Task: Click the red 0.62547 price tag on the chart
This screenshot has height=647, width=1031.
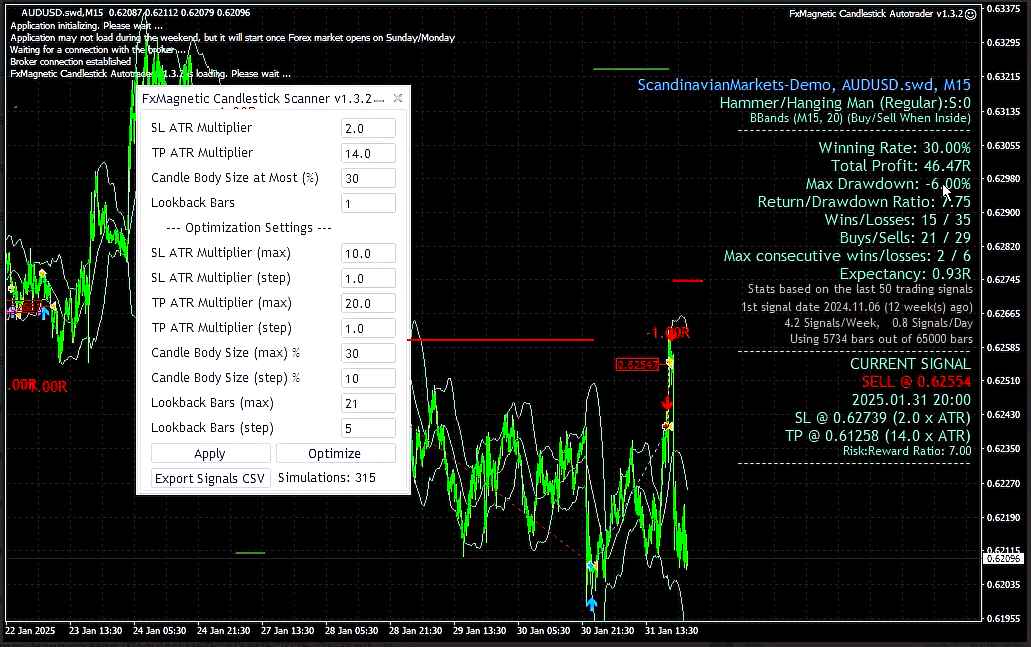Action: pos(637,364)
